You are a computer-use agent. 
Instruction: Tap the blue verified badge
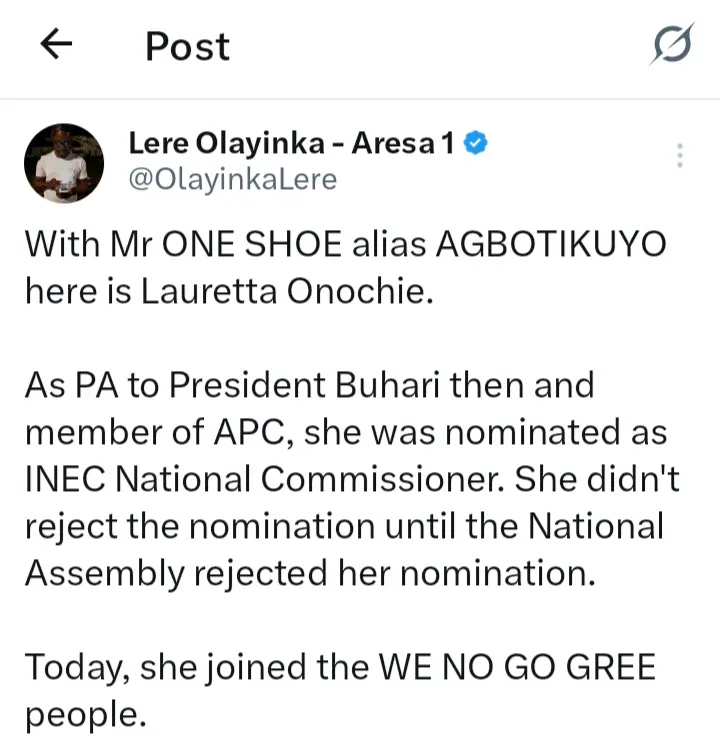click(477, 144)
